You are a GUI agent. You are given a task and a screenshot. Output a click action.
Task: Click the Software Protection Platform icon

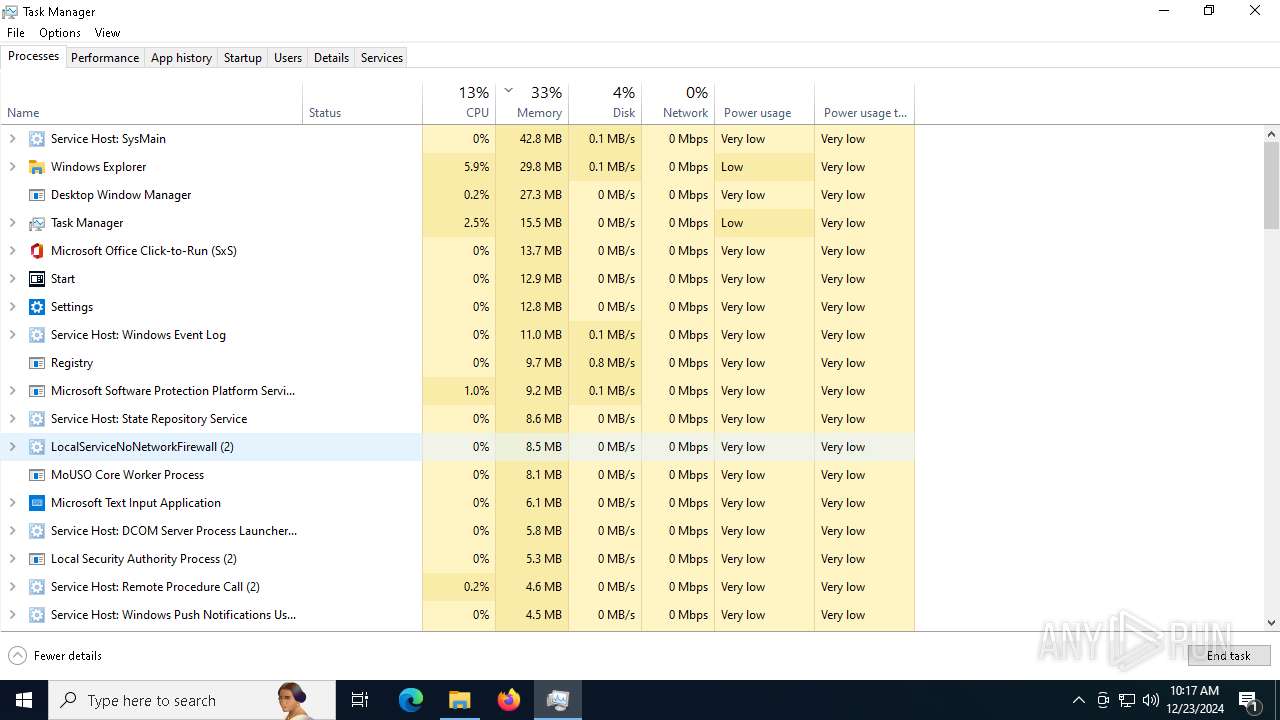coord(37,391)
